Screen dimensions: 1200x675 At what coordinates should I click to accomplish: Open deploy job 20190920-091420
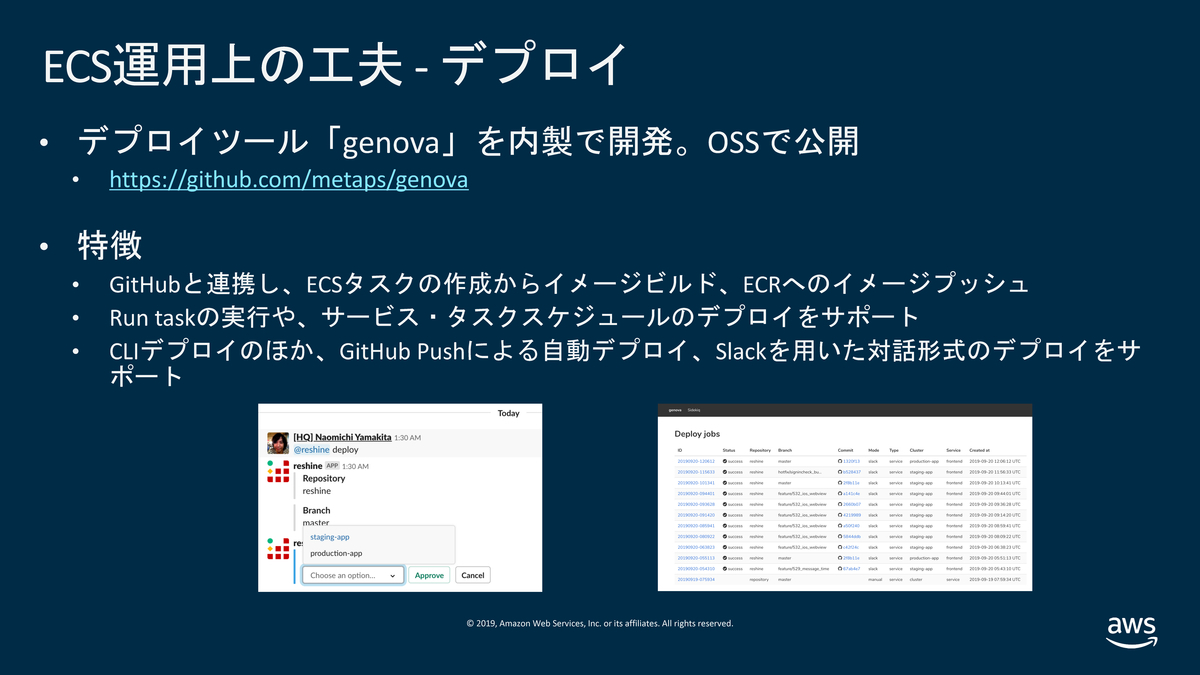tap(696, 515)
